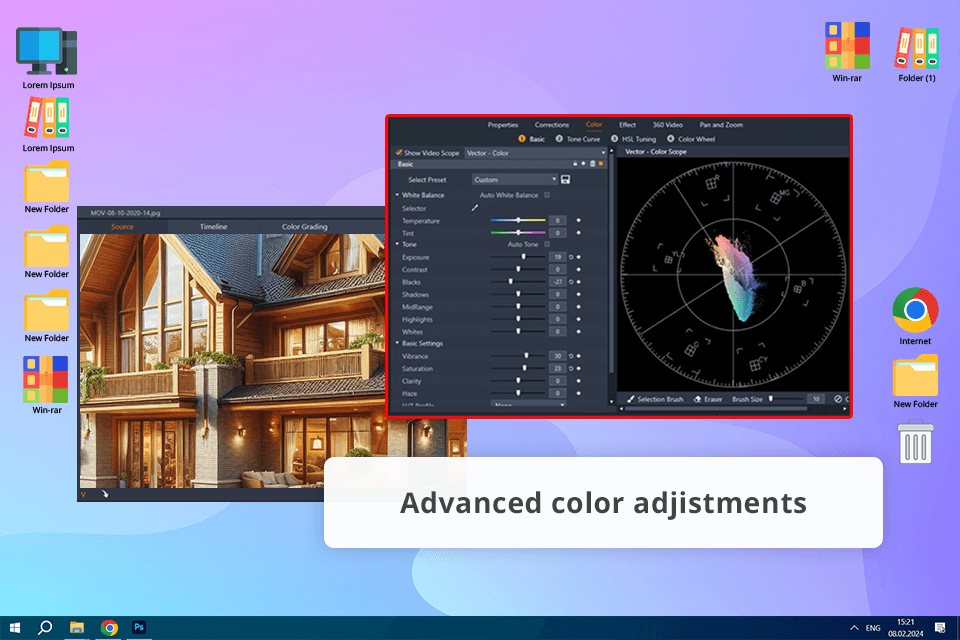Click the save preset floppy disk icon
Image resolution: width=960 pixels, height=640 pixels.
tap(566, 179)
